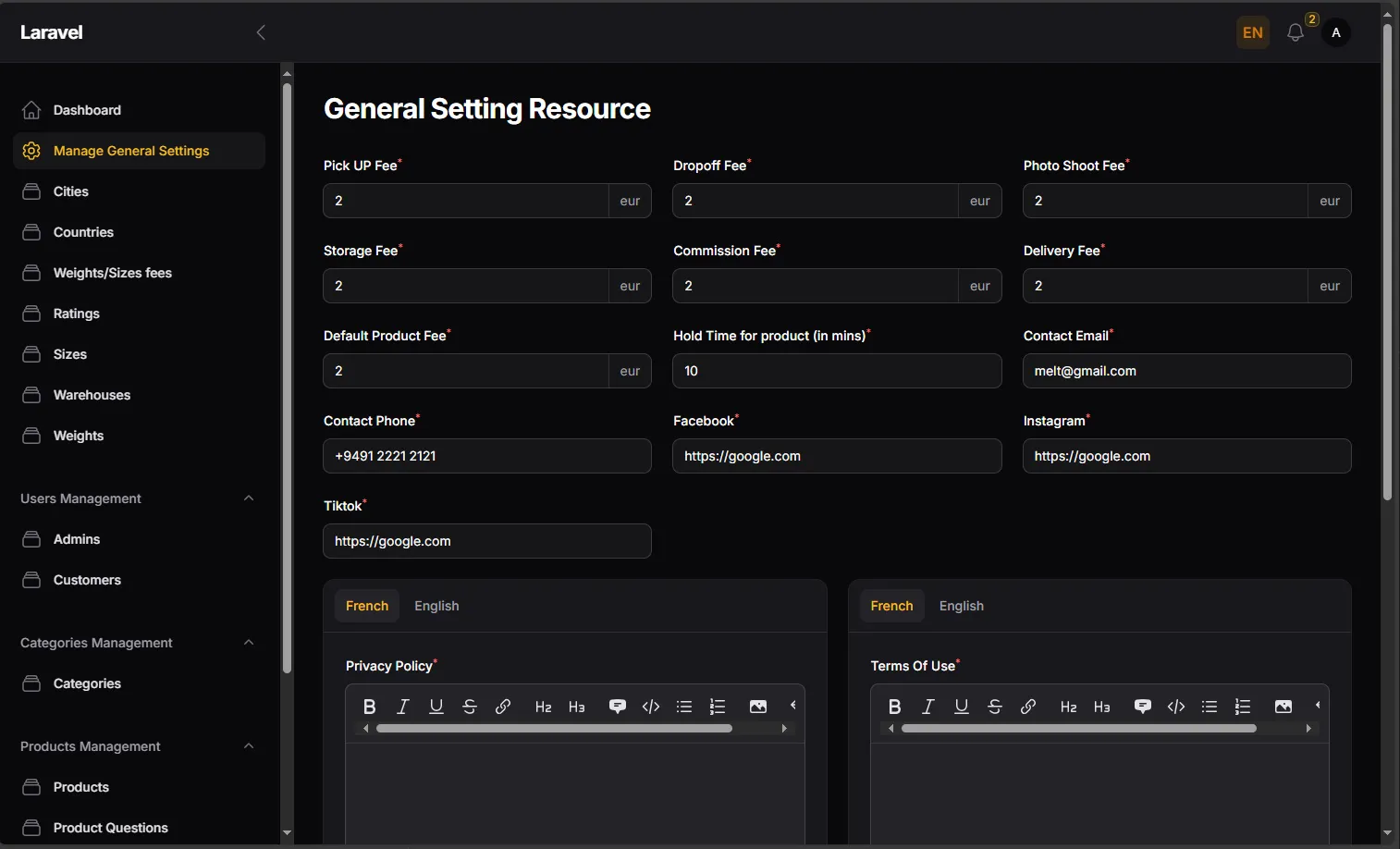Switch Privacy Policy to the English tab

click(x=436, y=606)
